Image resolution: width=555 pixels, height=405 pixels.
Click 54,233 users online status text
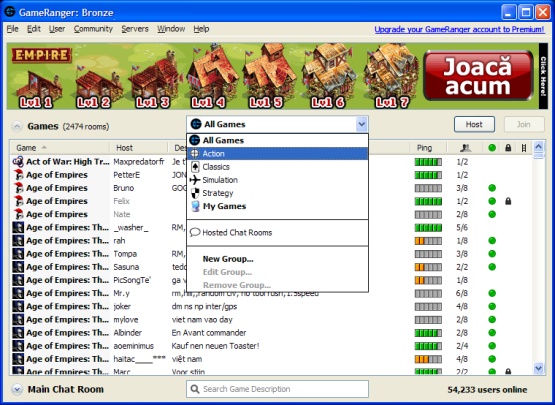click(x=487, y=390)
